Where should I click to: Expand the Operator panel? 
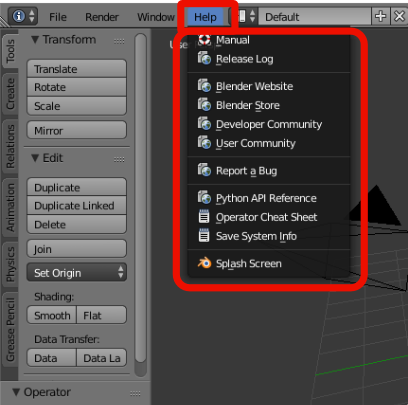click(x=16, y=392)
